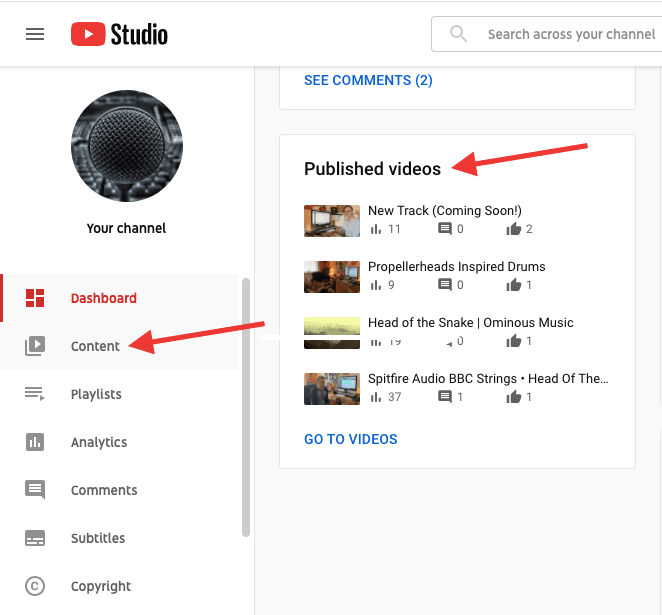Open Comments from the sidebar
Image resolution: width=662 pixels, height=615 pixels.
(x=119, y=490)
